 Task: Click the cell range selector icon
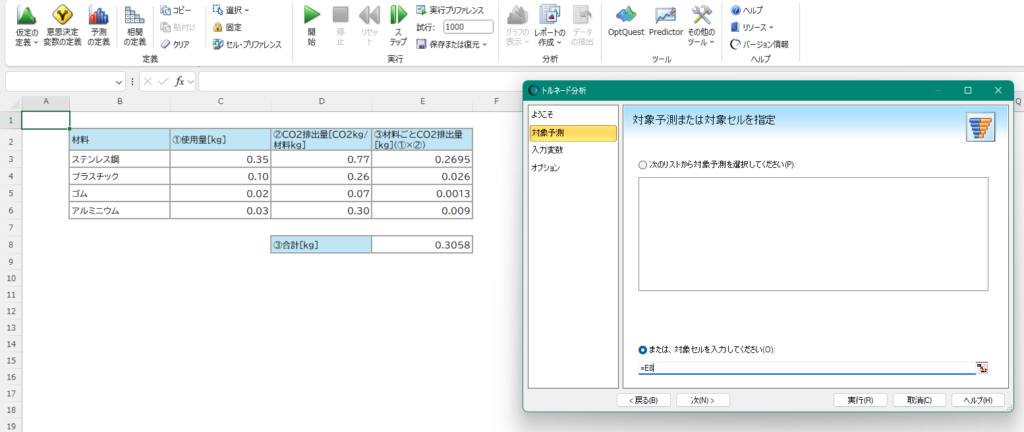point(982,369)
